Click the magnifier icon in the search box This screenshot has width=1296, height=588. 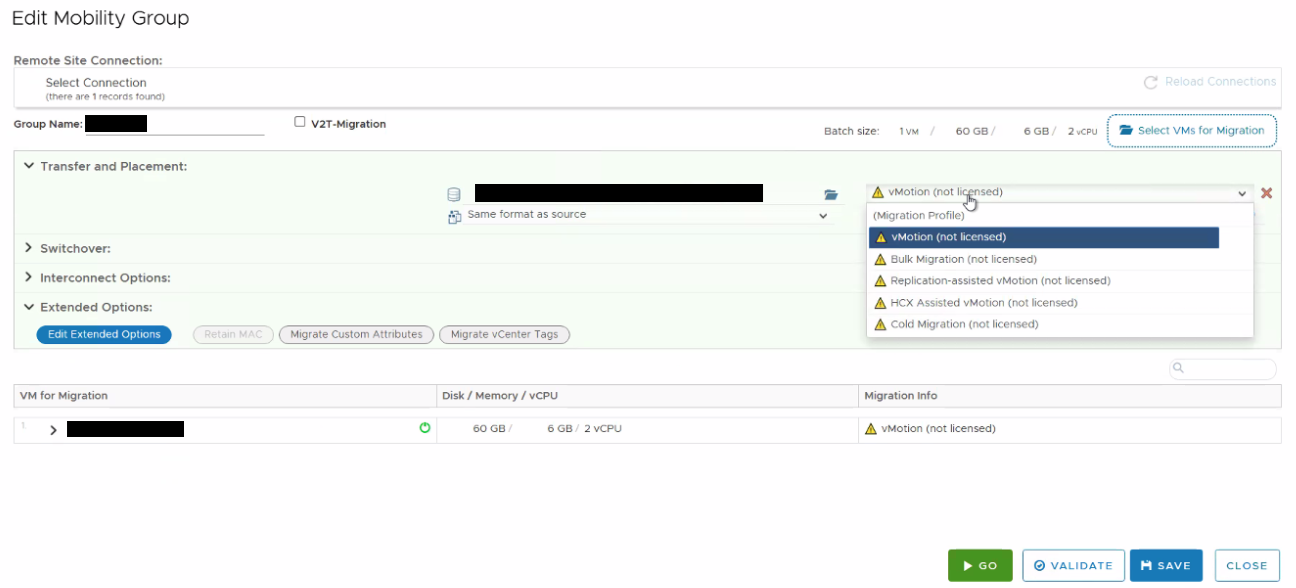[x=1181, y=369]
